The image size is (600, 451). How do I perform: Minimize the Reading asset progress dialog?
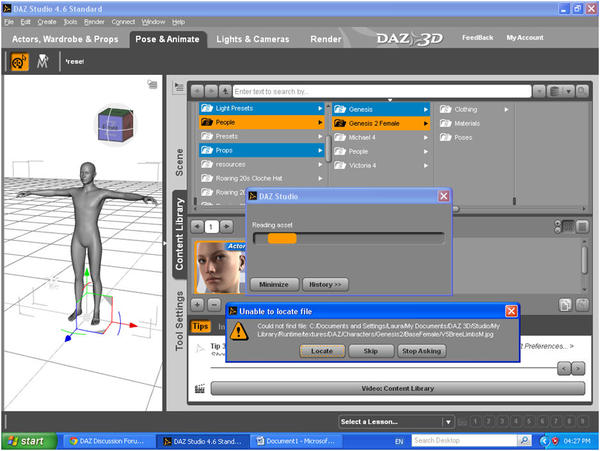[274, 285]
